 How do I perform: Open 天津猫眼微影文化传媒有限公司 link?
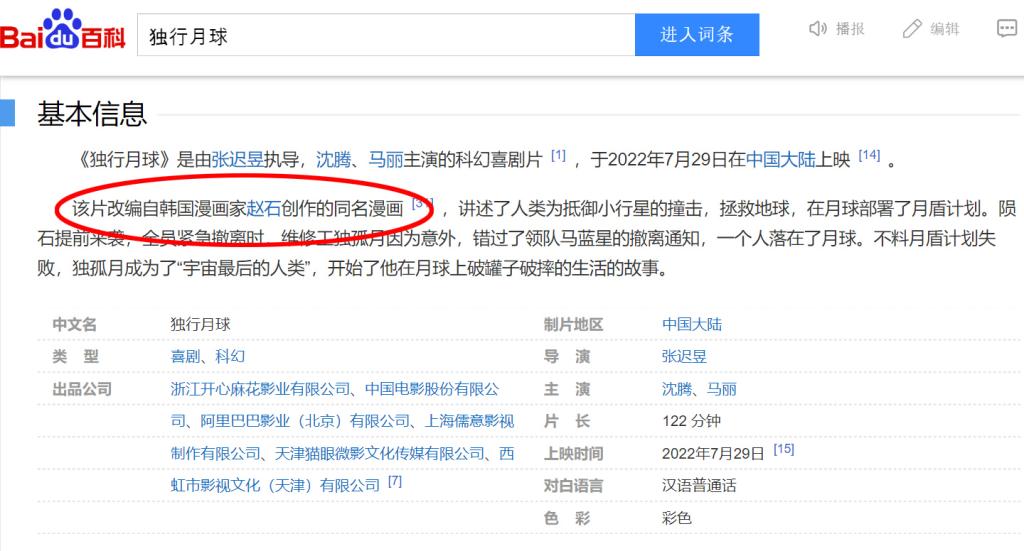[379, 453]
